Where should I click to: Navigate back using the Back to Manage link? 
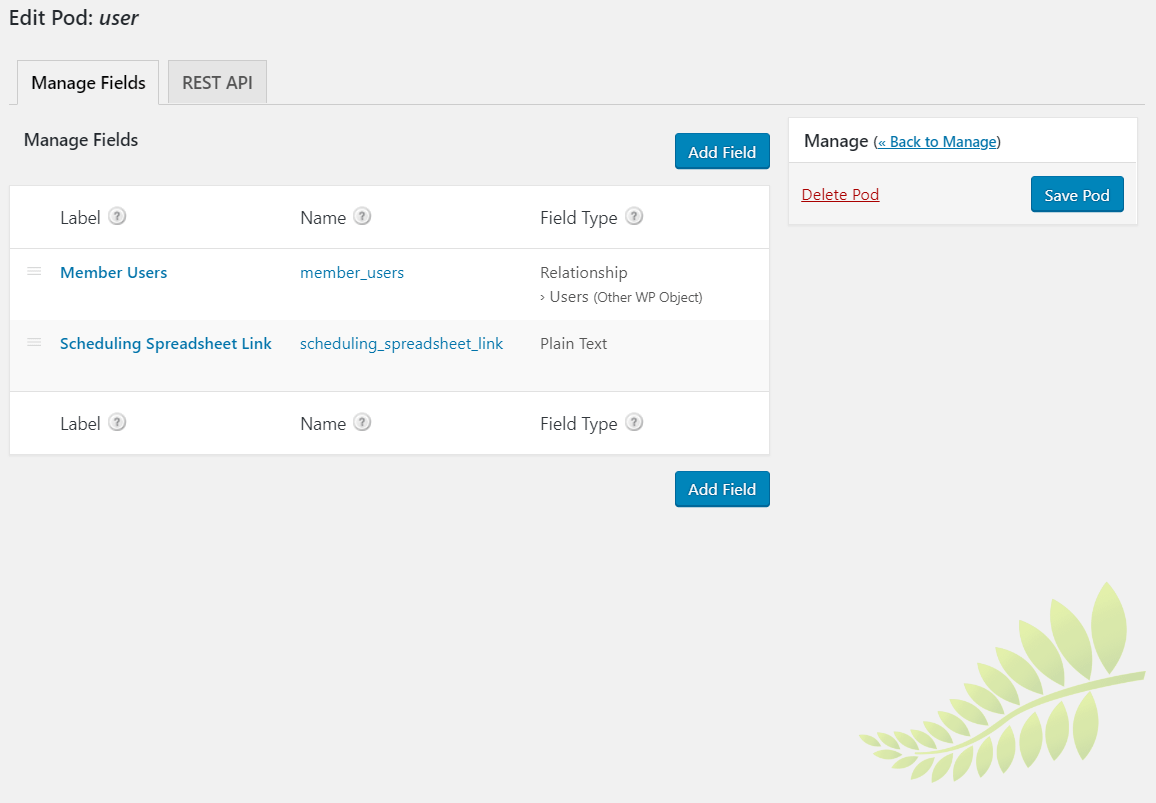[937, 141]
